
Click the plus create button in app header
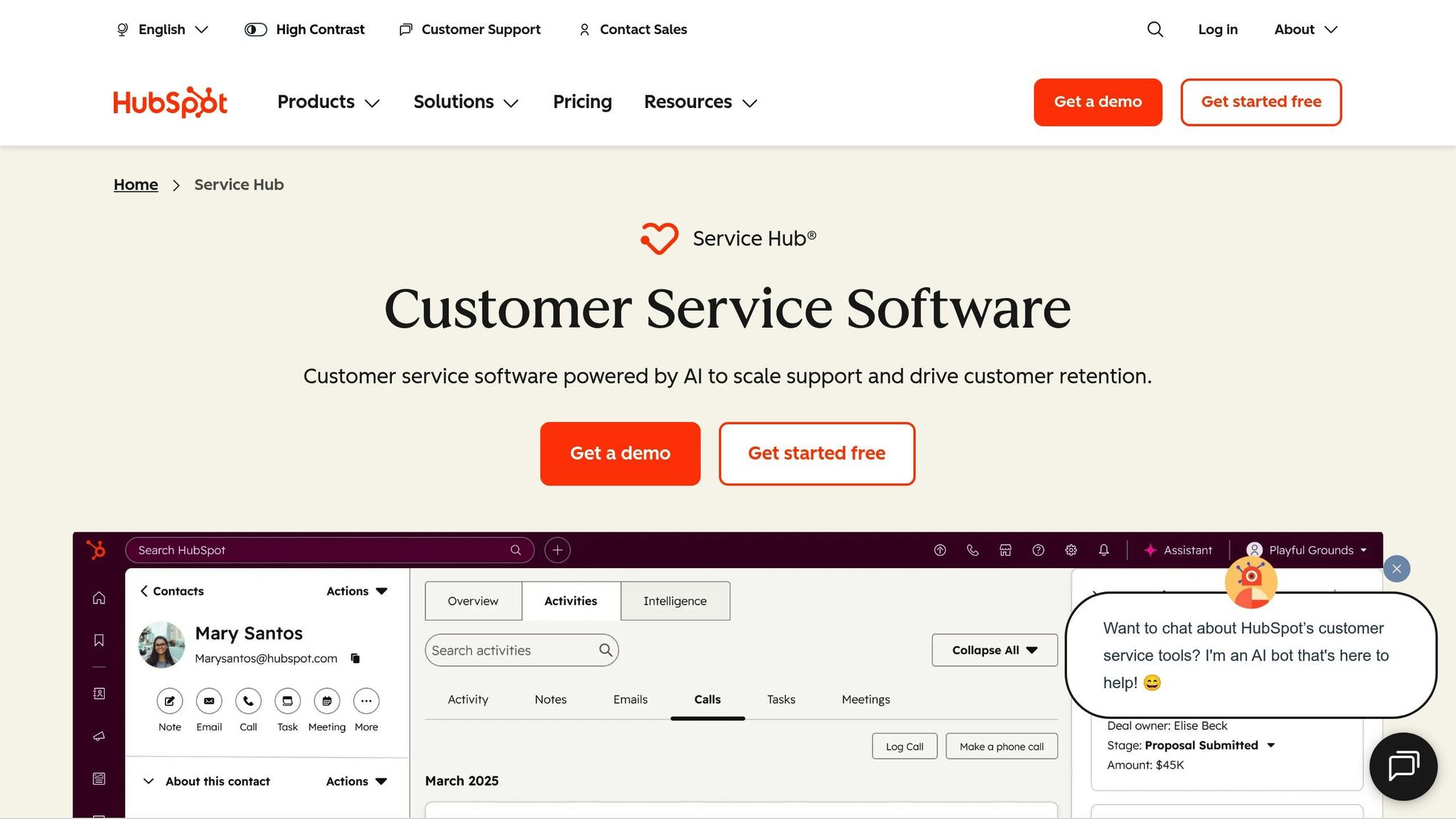pos(557,550)
